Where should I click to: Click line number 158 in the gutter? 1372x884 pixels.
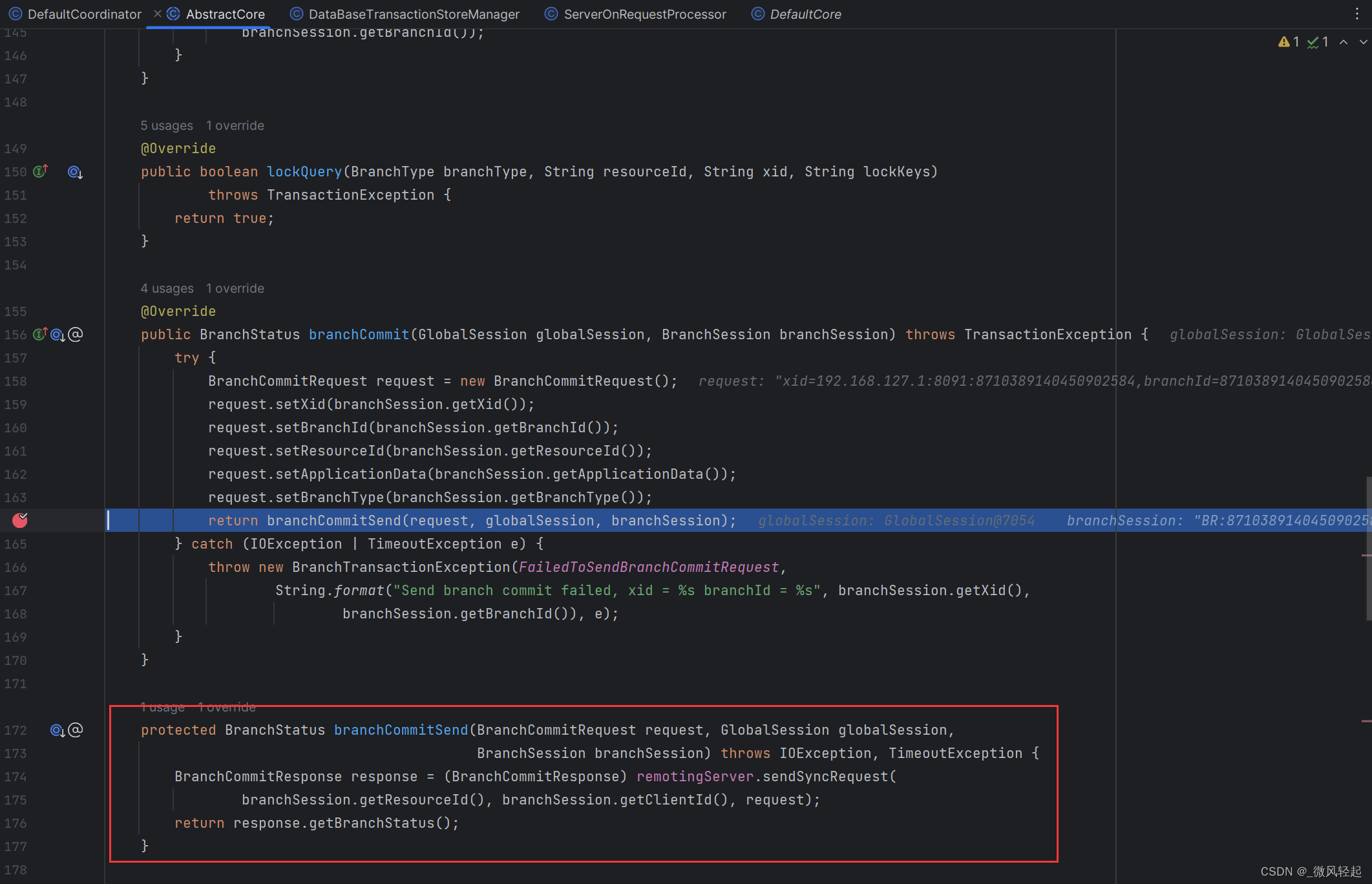pos(16,381)
